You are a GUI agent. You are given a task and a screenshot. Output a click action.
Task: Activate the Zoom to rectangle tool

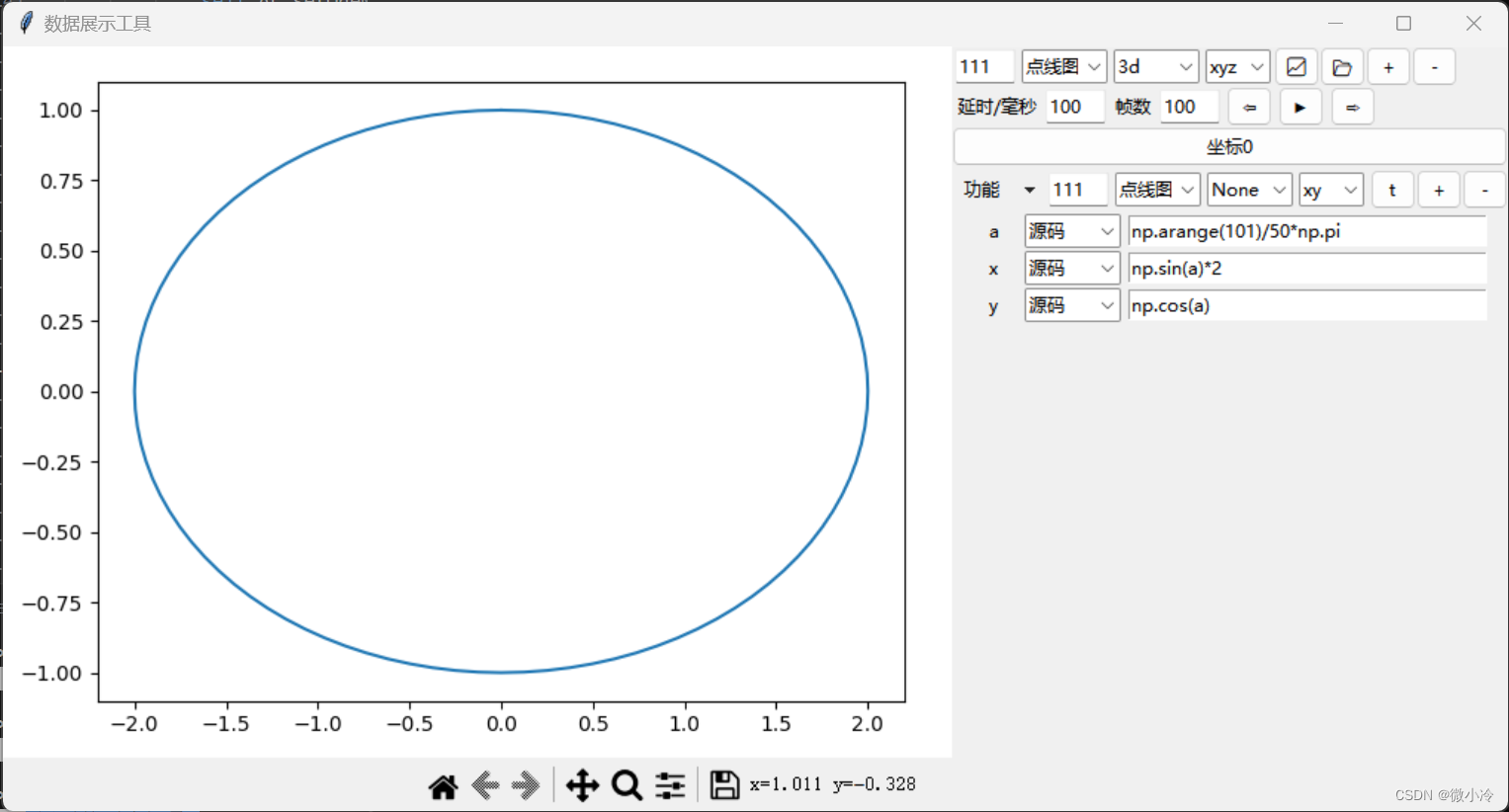628,785
